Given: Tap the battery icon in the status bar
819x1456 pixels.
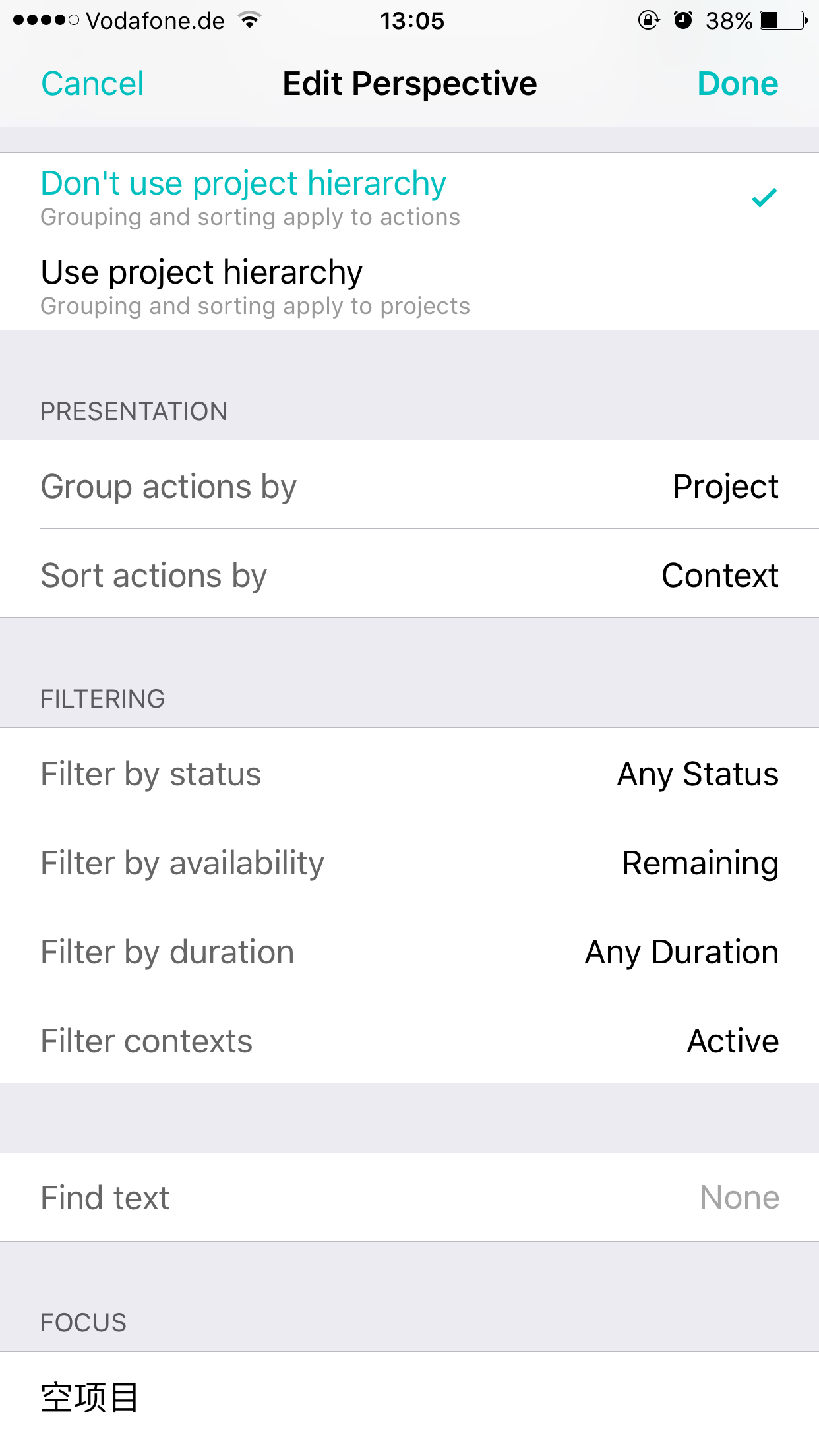Looking at the screenshot, I should pos(783,20).
